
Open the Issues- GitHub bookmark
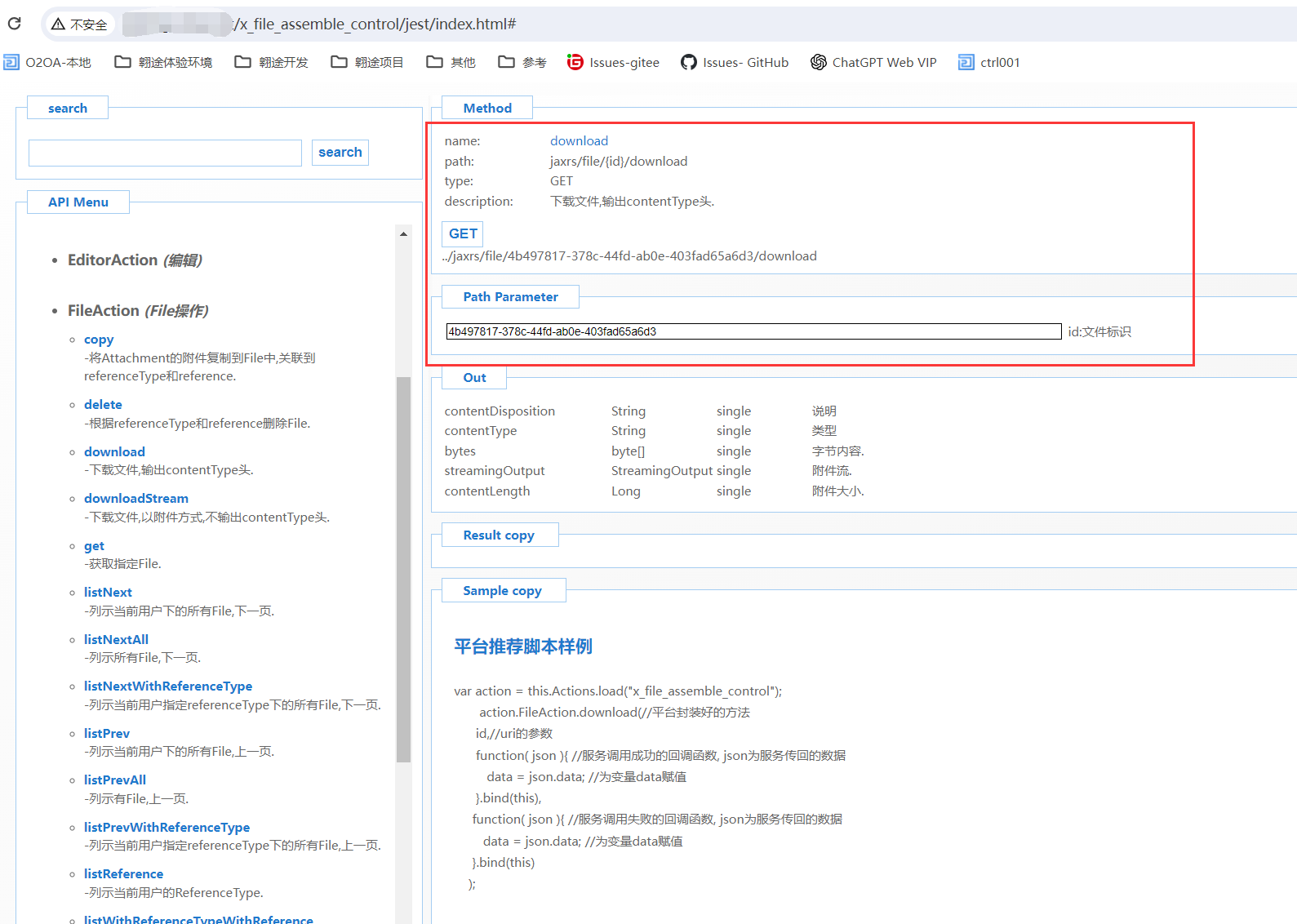click(735, 62)
